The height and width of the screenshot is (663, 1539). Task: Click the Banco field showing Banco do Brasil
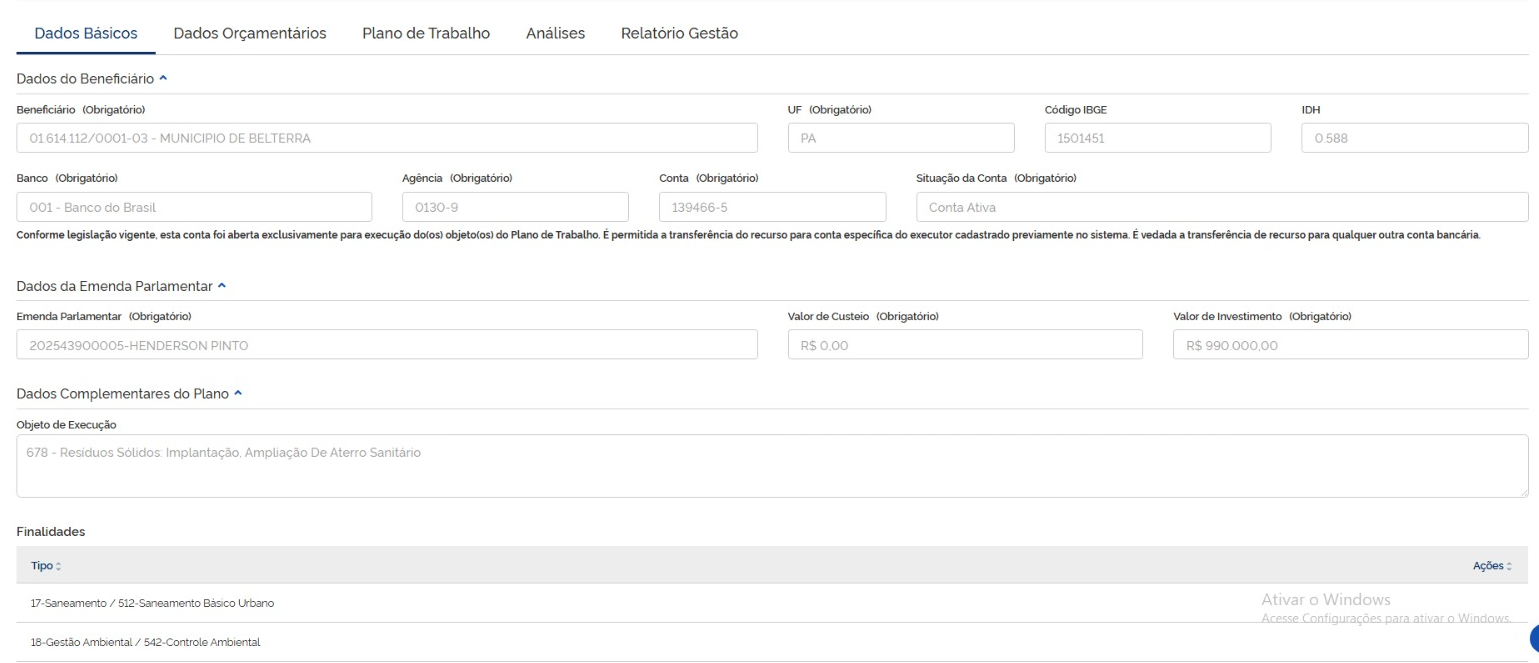(194, 207)
